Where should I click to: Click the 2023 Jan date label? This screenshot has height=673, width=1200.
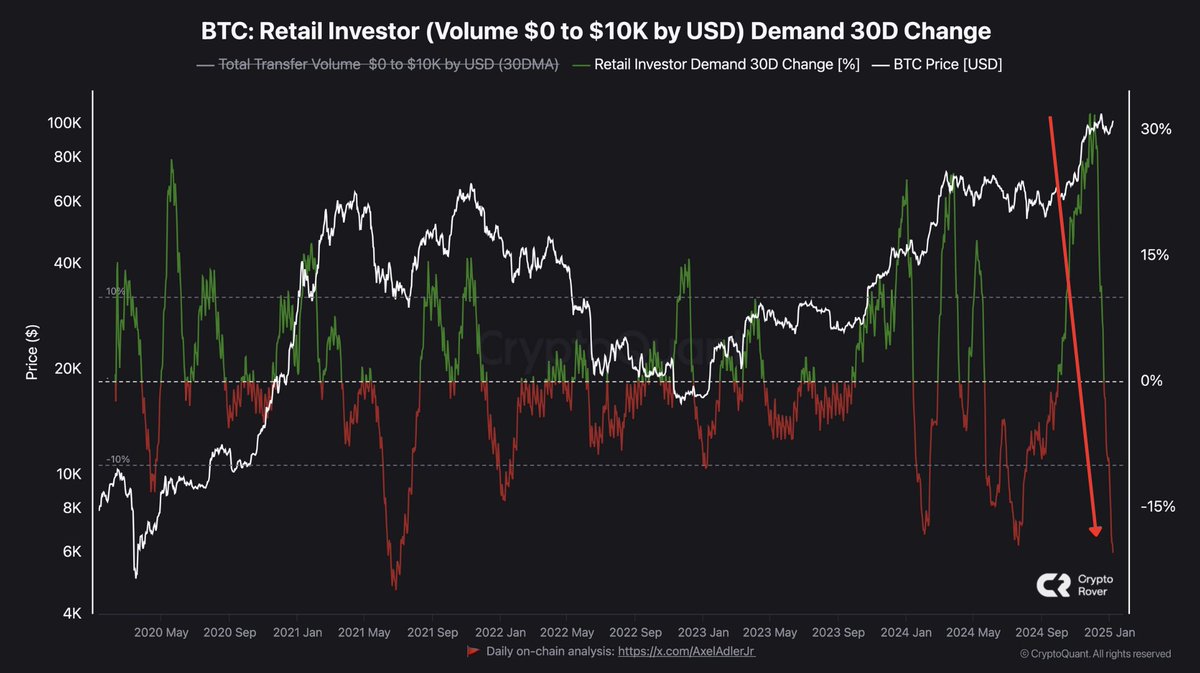(x=703, y=633)
